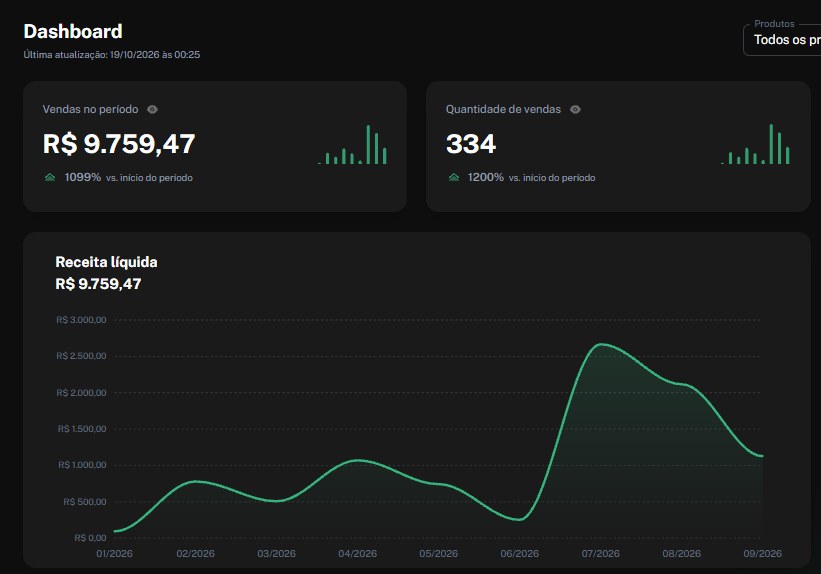
Task: Click the mini bar chart in Quantidade card
Action: (x=756, y=145)
